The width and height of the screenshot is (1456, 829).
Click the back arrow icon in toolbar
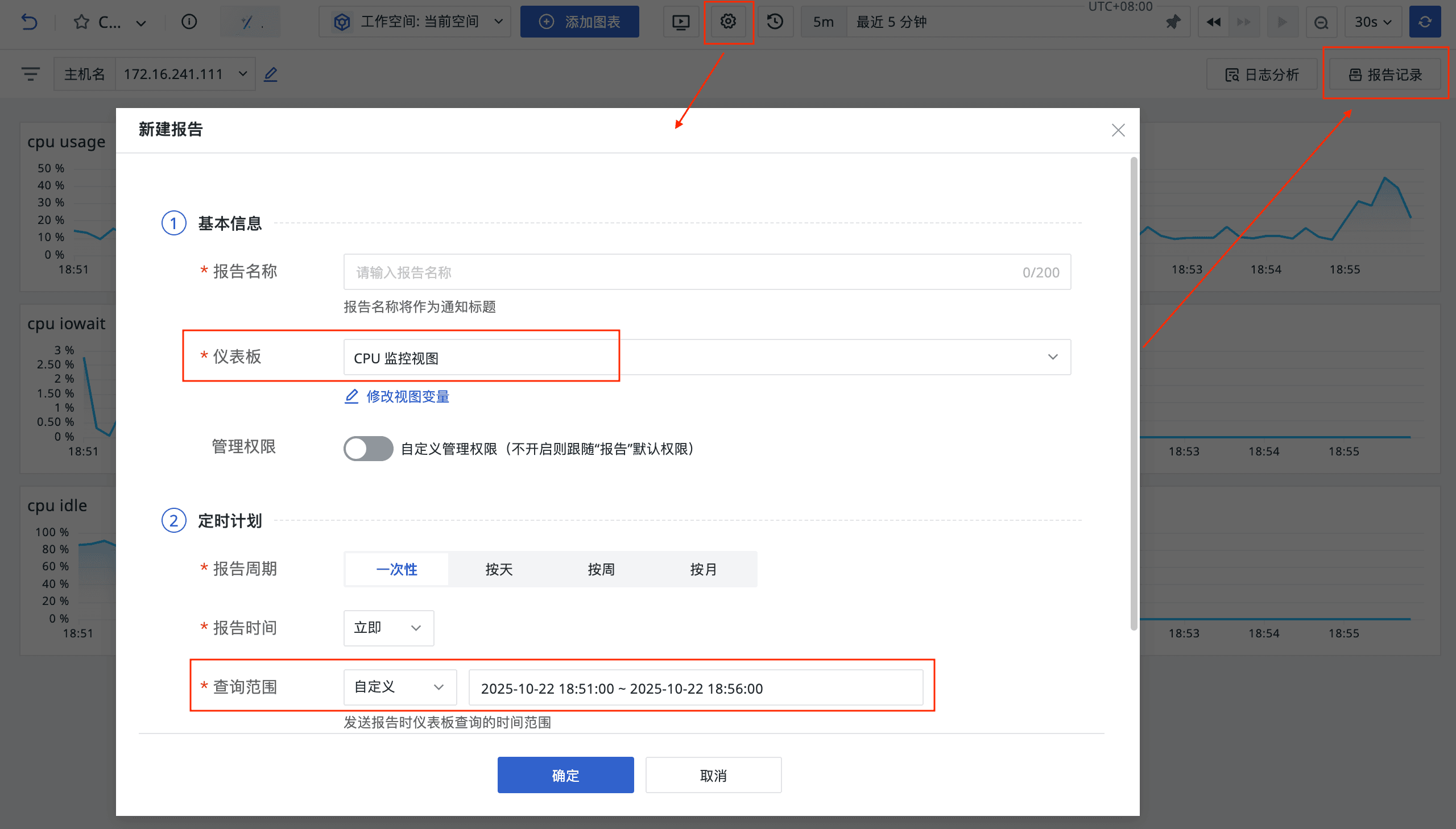click(x=29, y=22)
